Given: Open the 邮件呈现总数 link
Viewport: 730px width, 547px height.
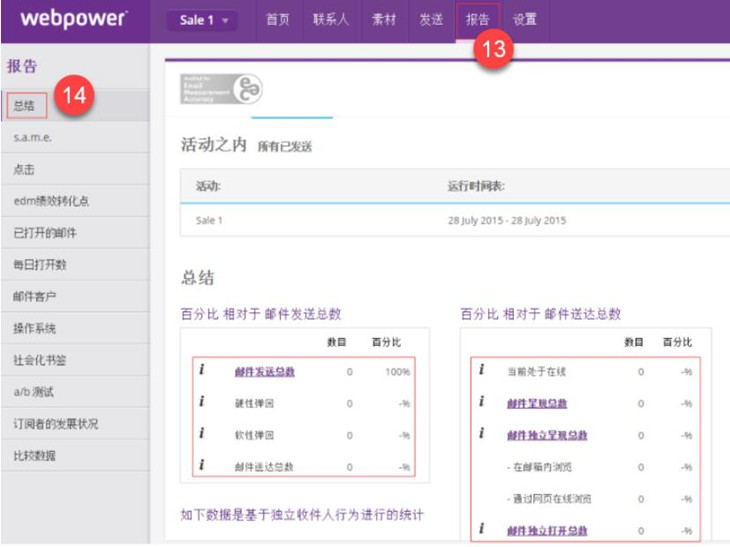Looking at the screenshot, I should click(x=537, y=404).
